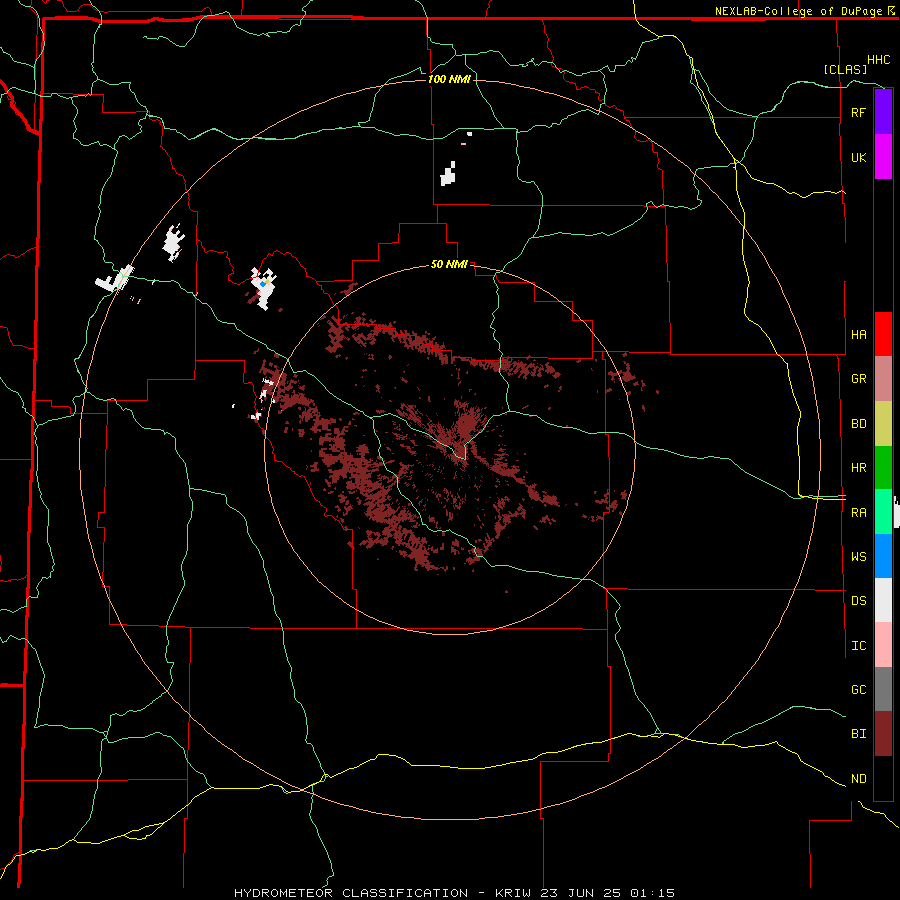The width and height of the screenshot is (900, 900).
Task: Pick the WS blue legend swatch
Action: pos(883,556)
